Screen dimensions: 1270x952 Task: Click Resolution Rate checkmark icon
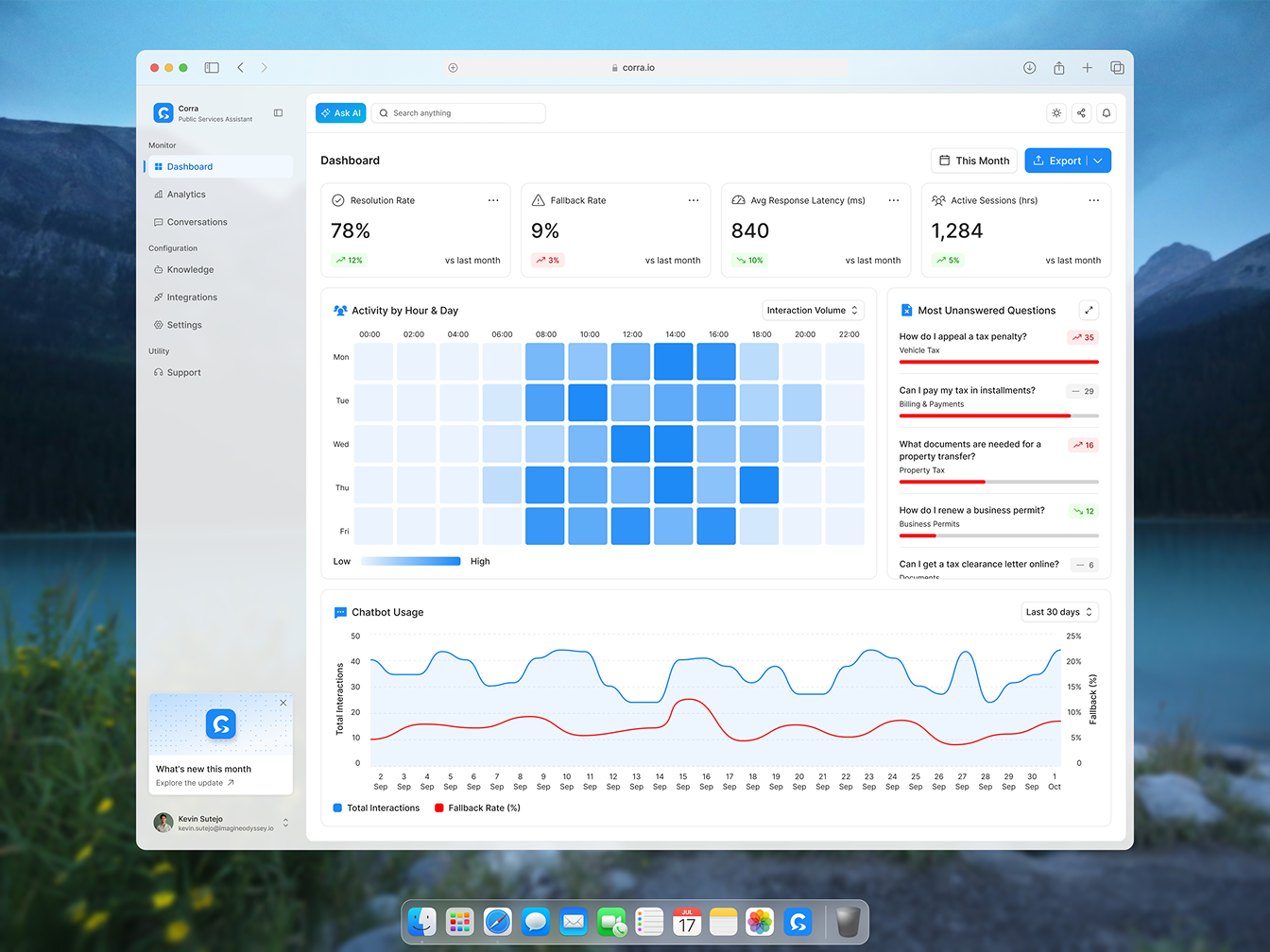[x=338, y=200]
